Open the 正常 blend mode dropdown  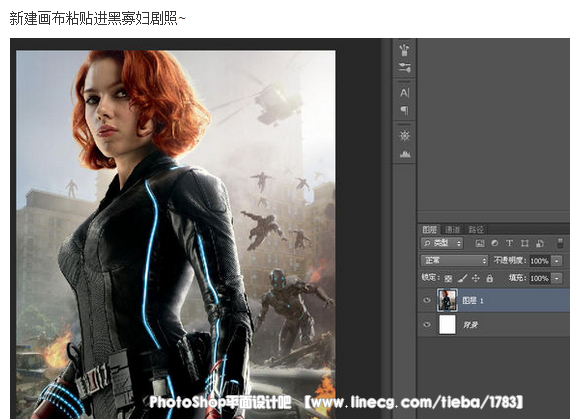coord(454,260)
